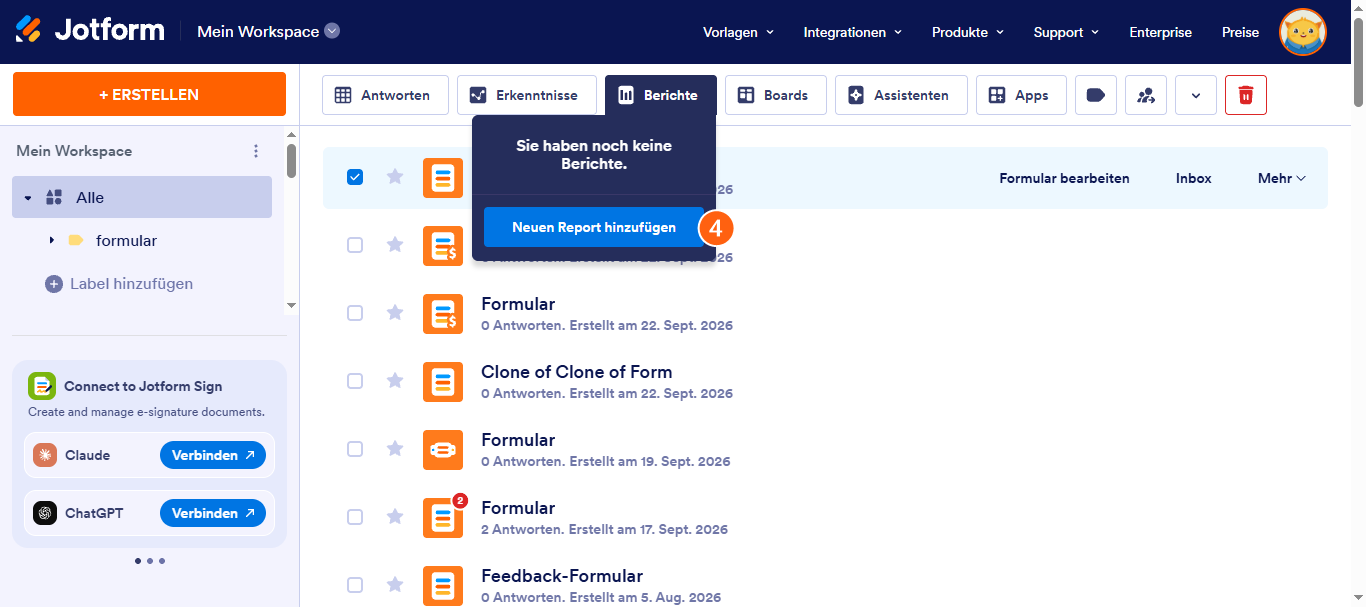
Task: Expand the formular label tree item
Action: [x=52, y=241]
